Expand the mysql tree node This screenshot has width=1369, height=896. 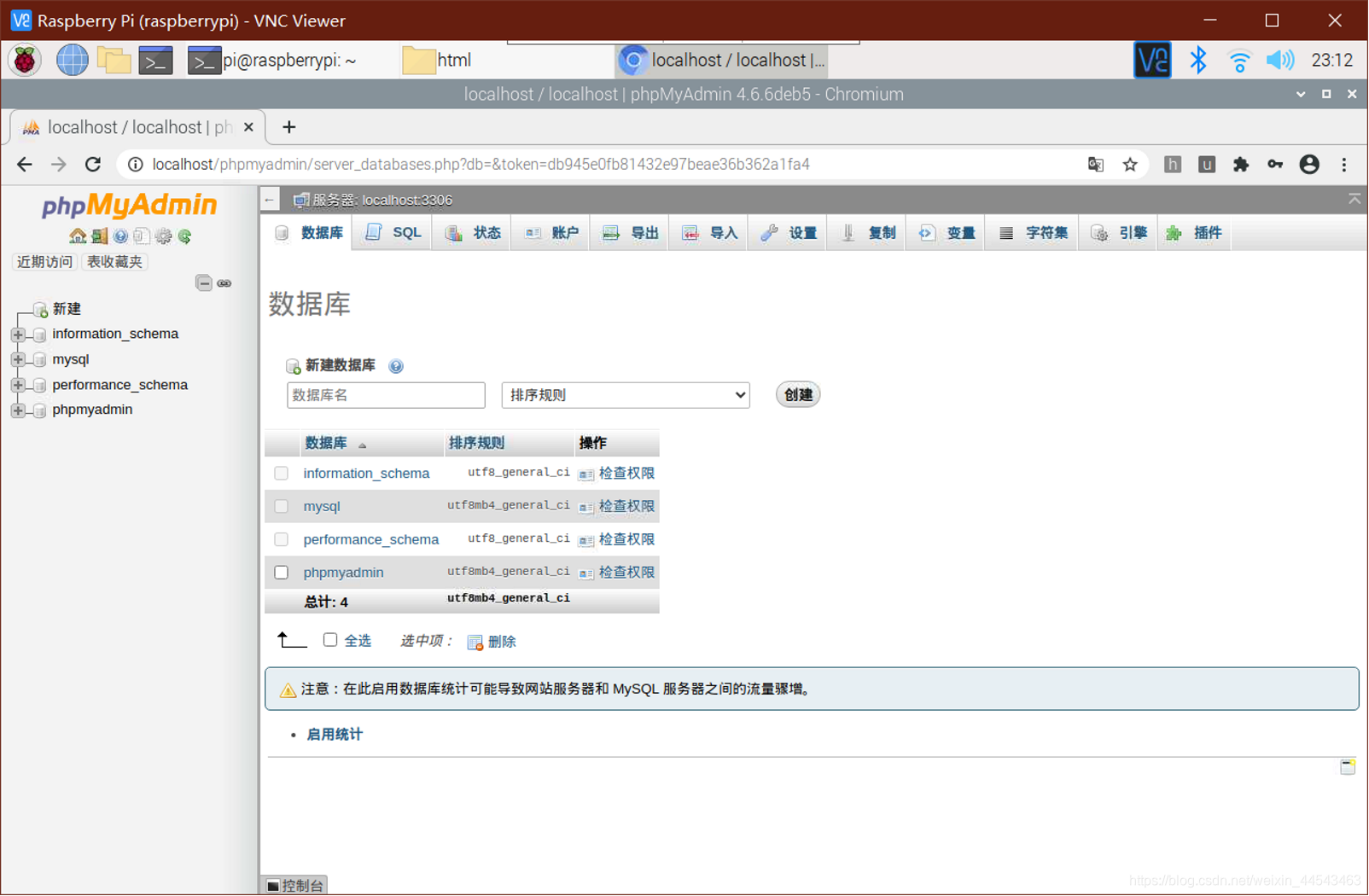coord(18,360)
